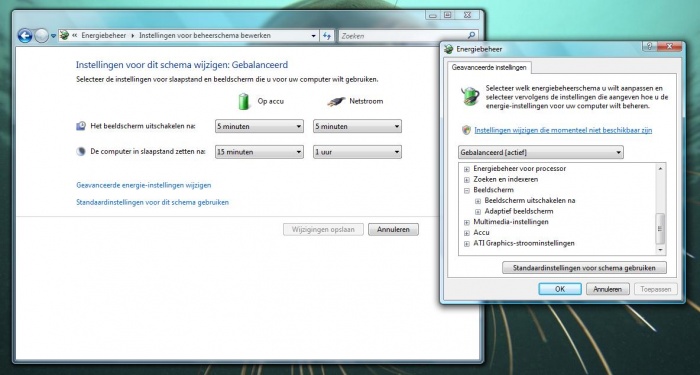Close the Energiebeheer dialog

[669, 46]
